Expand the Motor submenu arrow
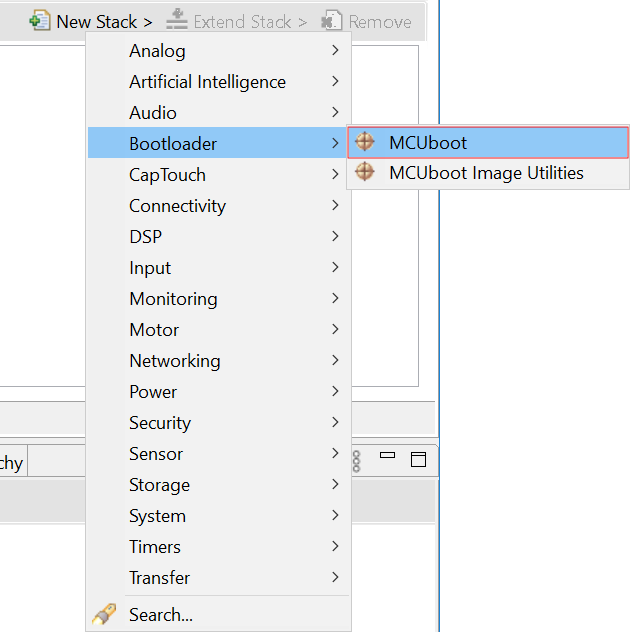Viewport: 631px width, 632px height. click(x=335, y=329)
